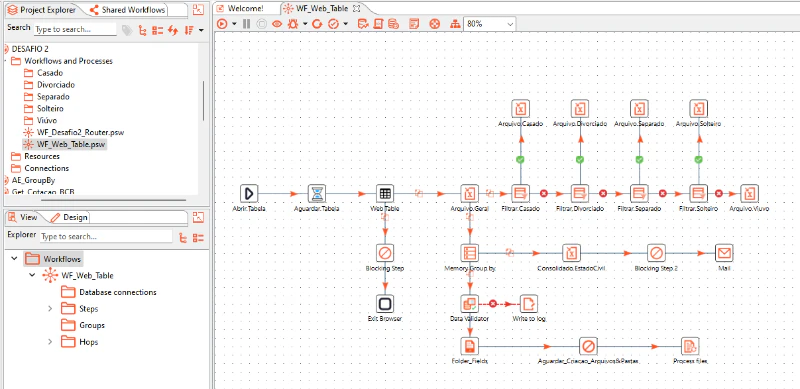Click the eye preview icon in the toolbar
This screenshot has width=800, height=389.
tap(277, 23)
